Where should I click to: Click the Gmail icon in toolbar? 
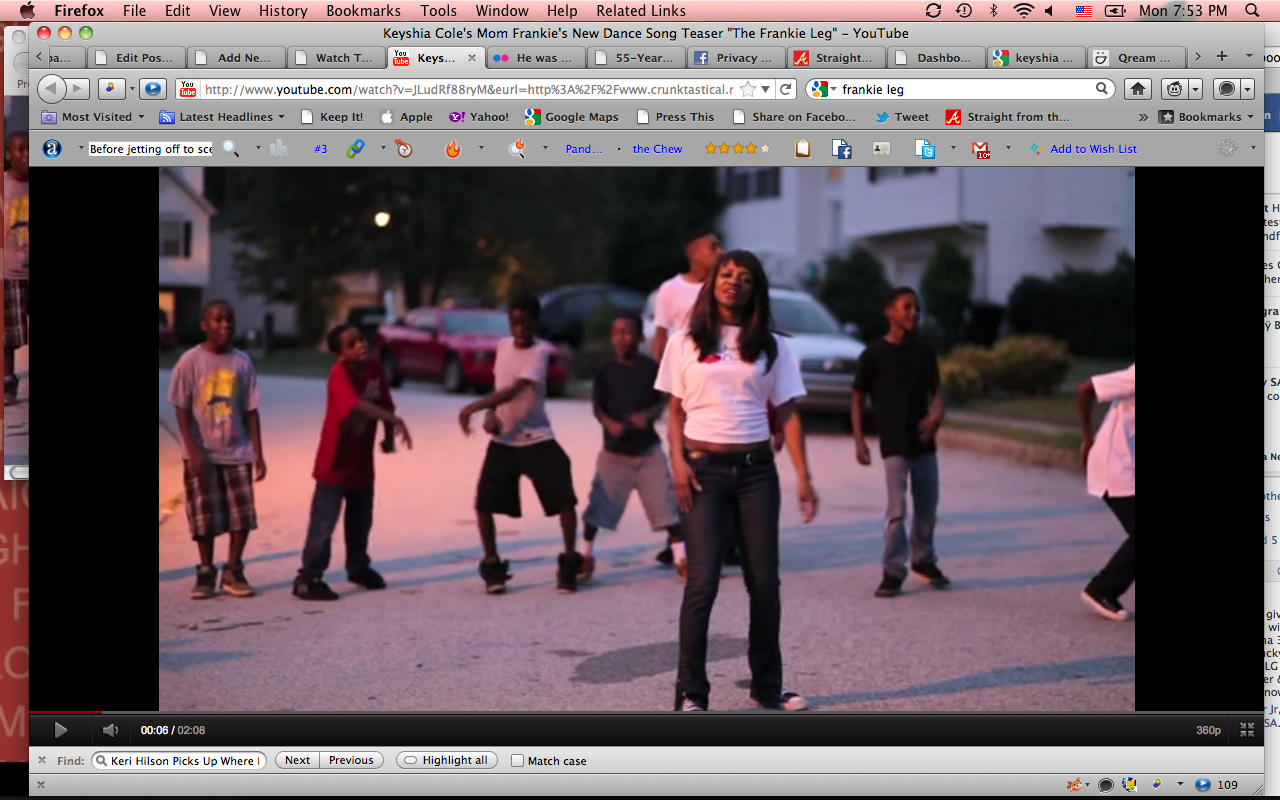click(980, 149)
